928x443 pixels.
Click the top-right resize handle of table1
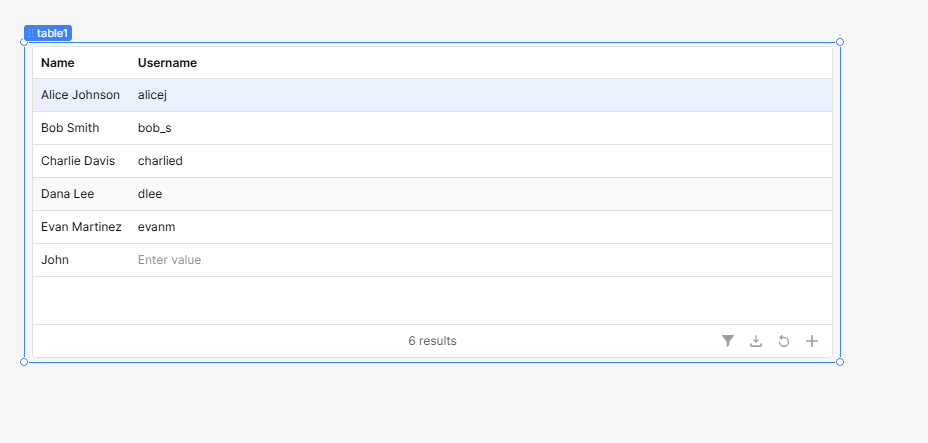[840, 42]
